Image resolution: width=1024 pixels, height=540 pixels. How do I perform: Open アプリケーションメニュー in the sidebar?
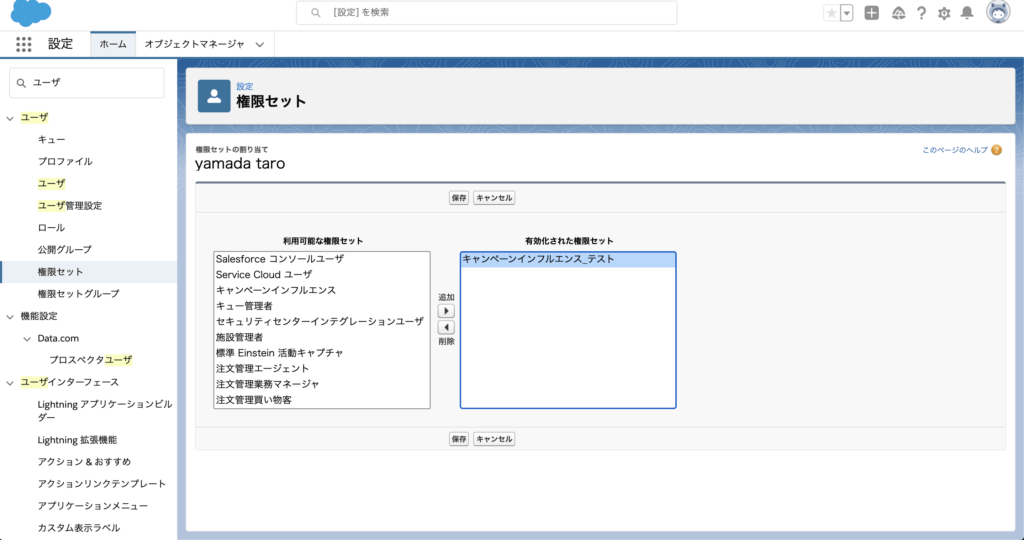coord(93,506)
